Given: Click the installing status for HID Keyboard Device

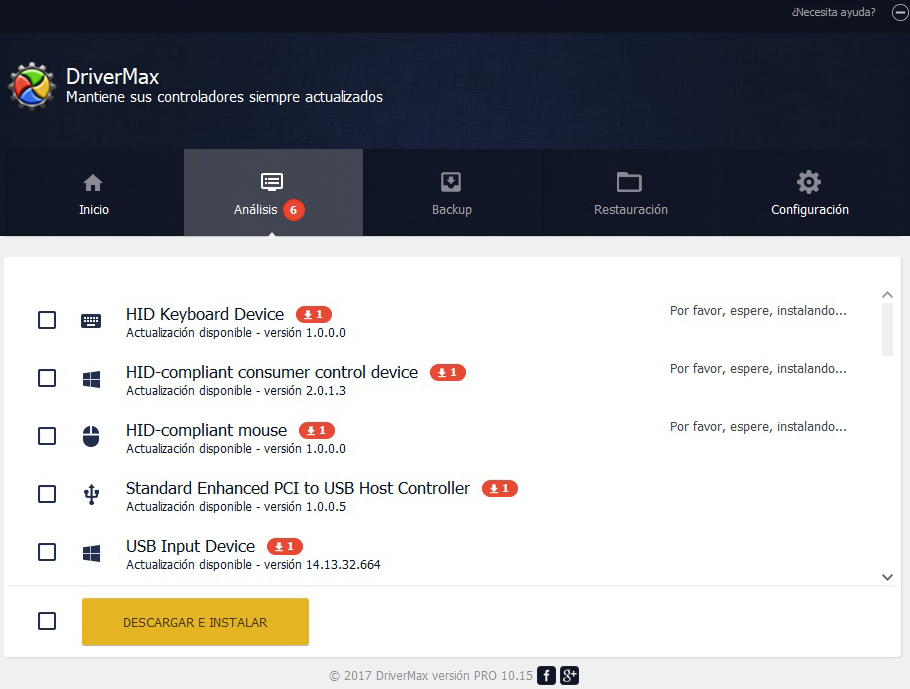Looking at the screenshot, I should coord(758,311).
